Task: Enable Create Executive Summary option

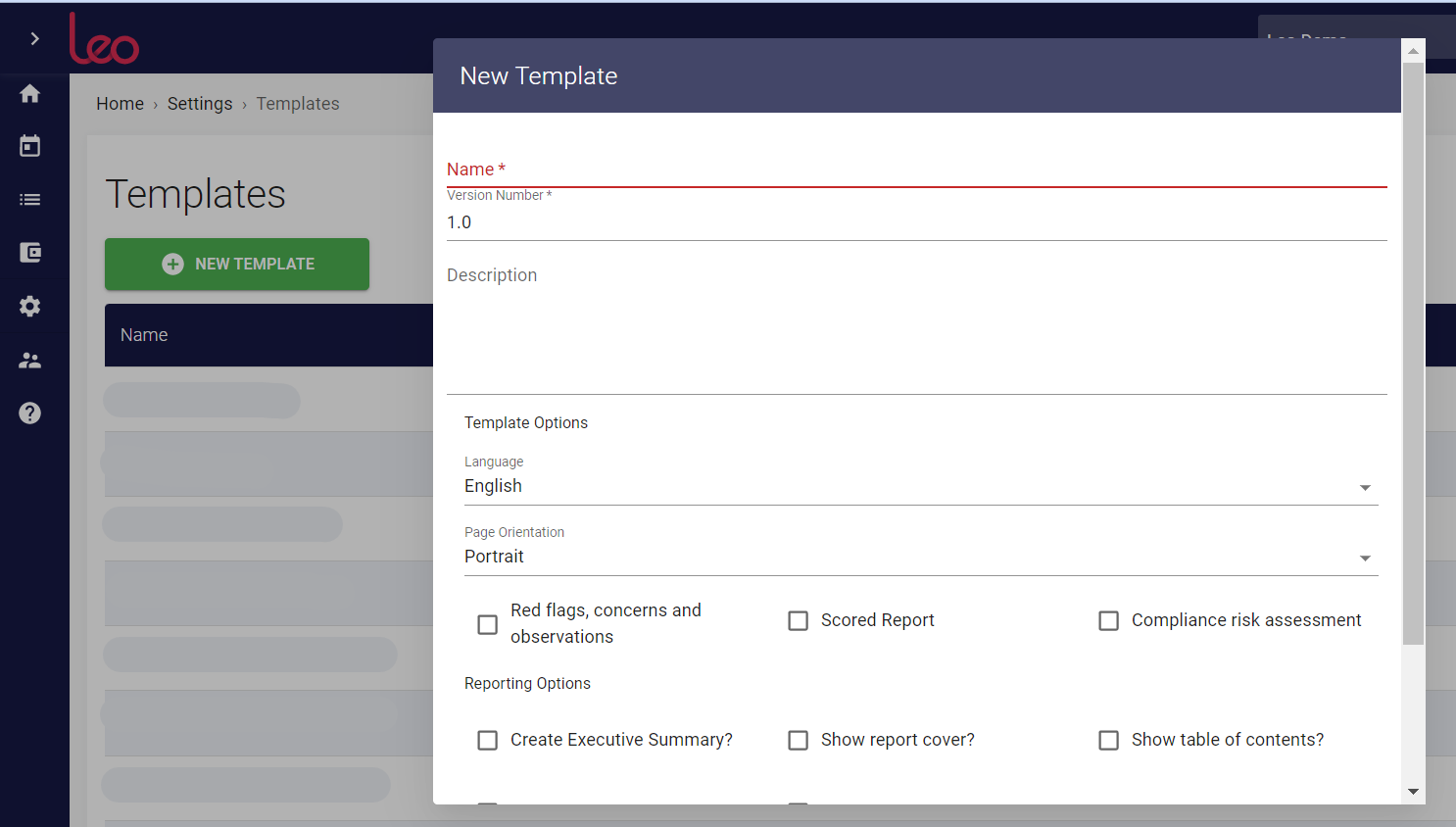Action: (487, 740)
